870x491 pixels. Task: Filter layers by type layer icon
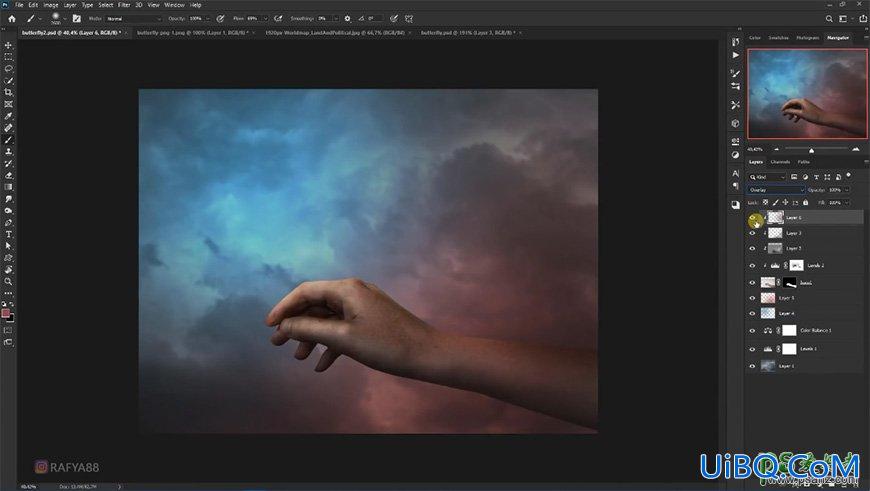816,177
